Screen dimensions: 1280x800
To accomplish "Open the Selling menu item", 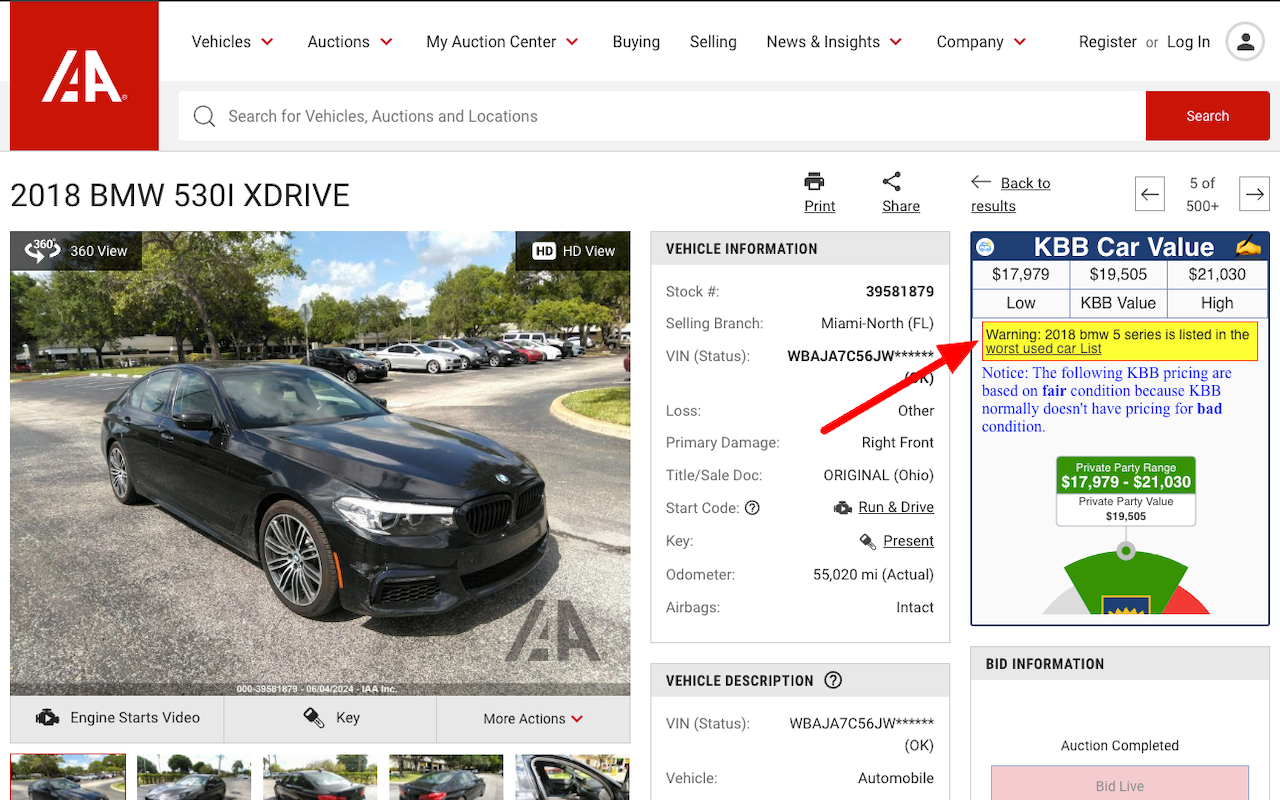I will [x=713, y=42].
